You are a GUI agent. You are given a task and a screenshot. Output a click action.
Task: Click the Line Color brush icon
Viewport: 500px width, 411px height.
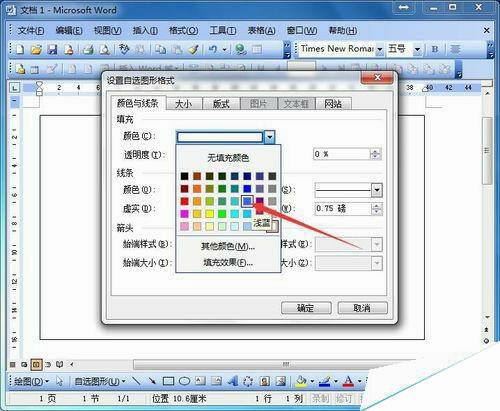325,381
